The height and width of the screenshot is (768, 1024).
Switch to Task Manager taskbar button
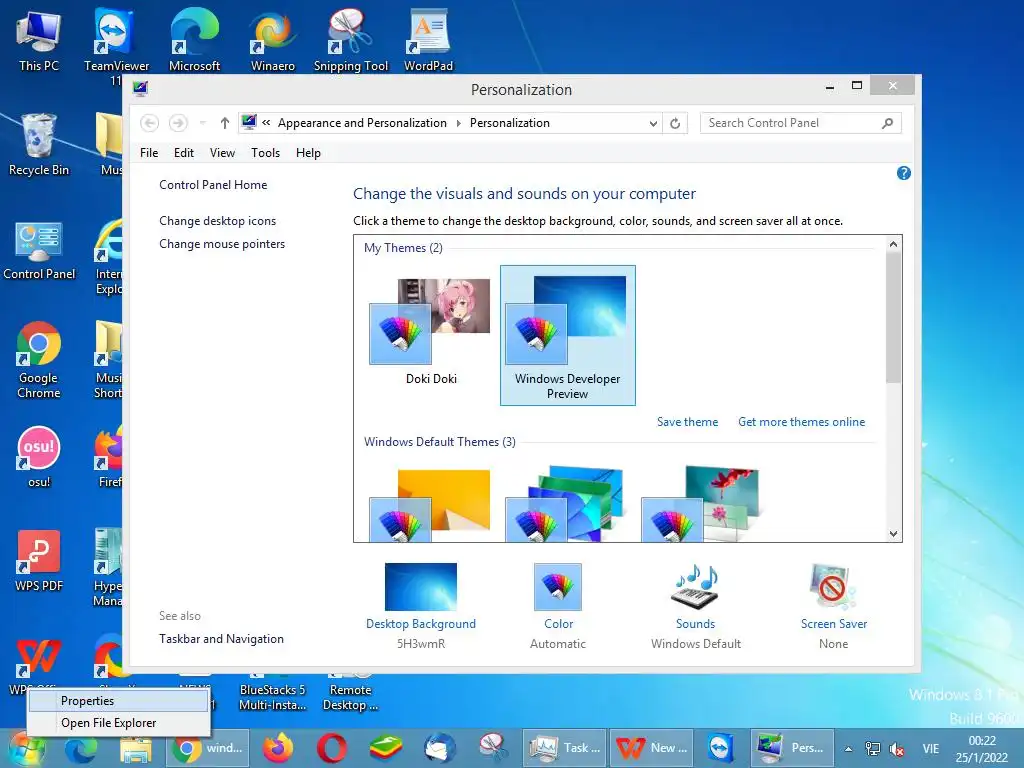click(566, 748)
